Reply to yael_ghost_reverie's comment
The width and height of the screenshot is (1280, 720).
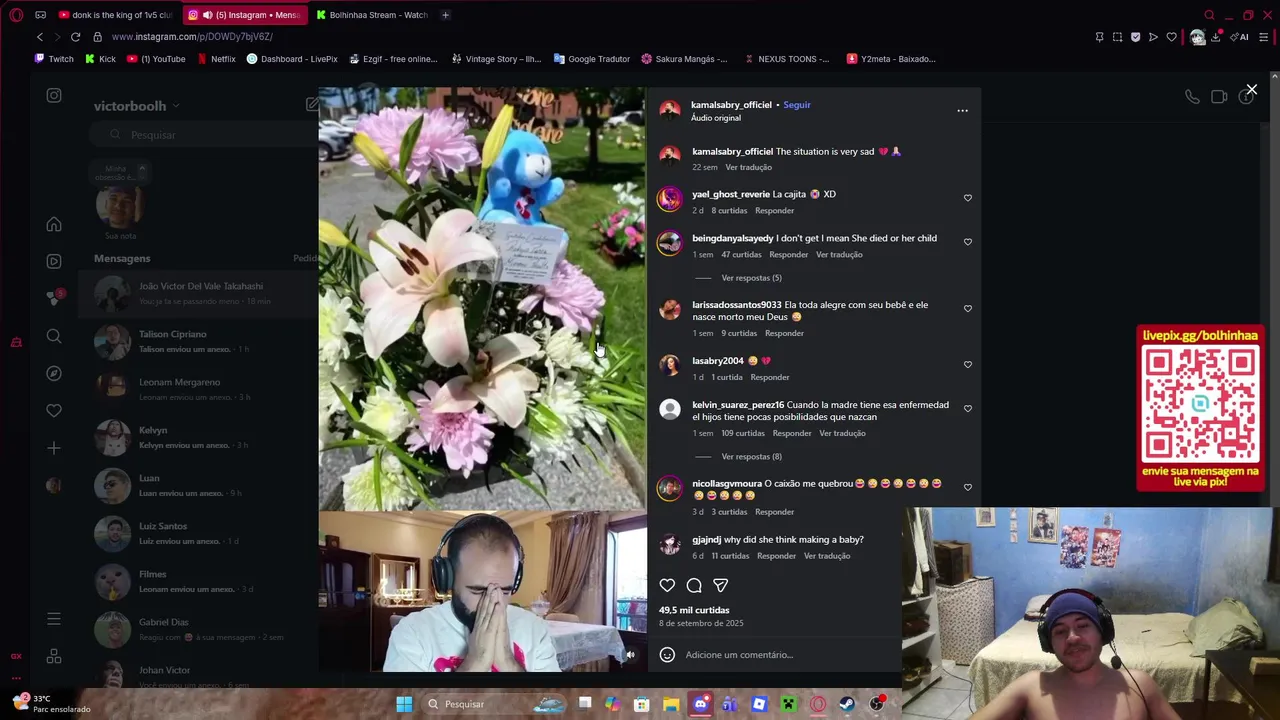pyautogui.click(x=775, y=211)
